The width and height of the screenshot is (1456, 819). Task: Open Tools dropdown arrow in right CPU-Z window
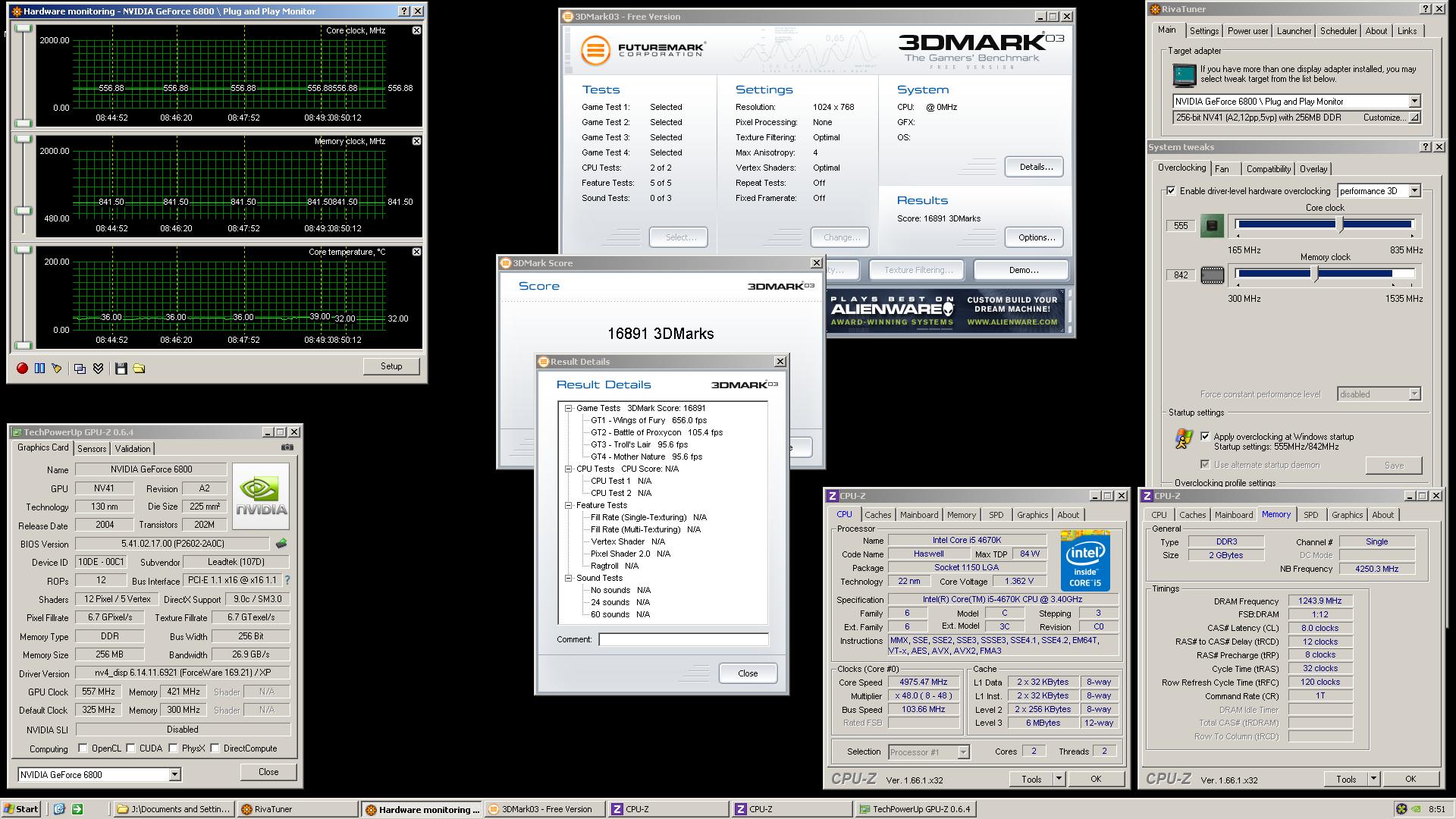pos(1373,779)
